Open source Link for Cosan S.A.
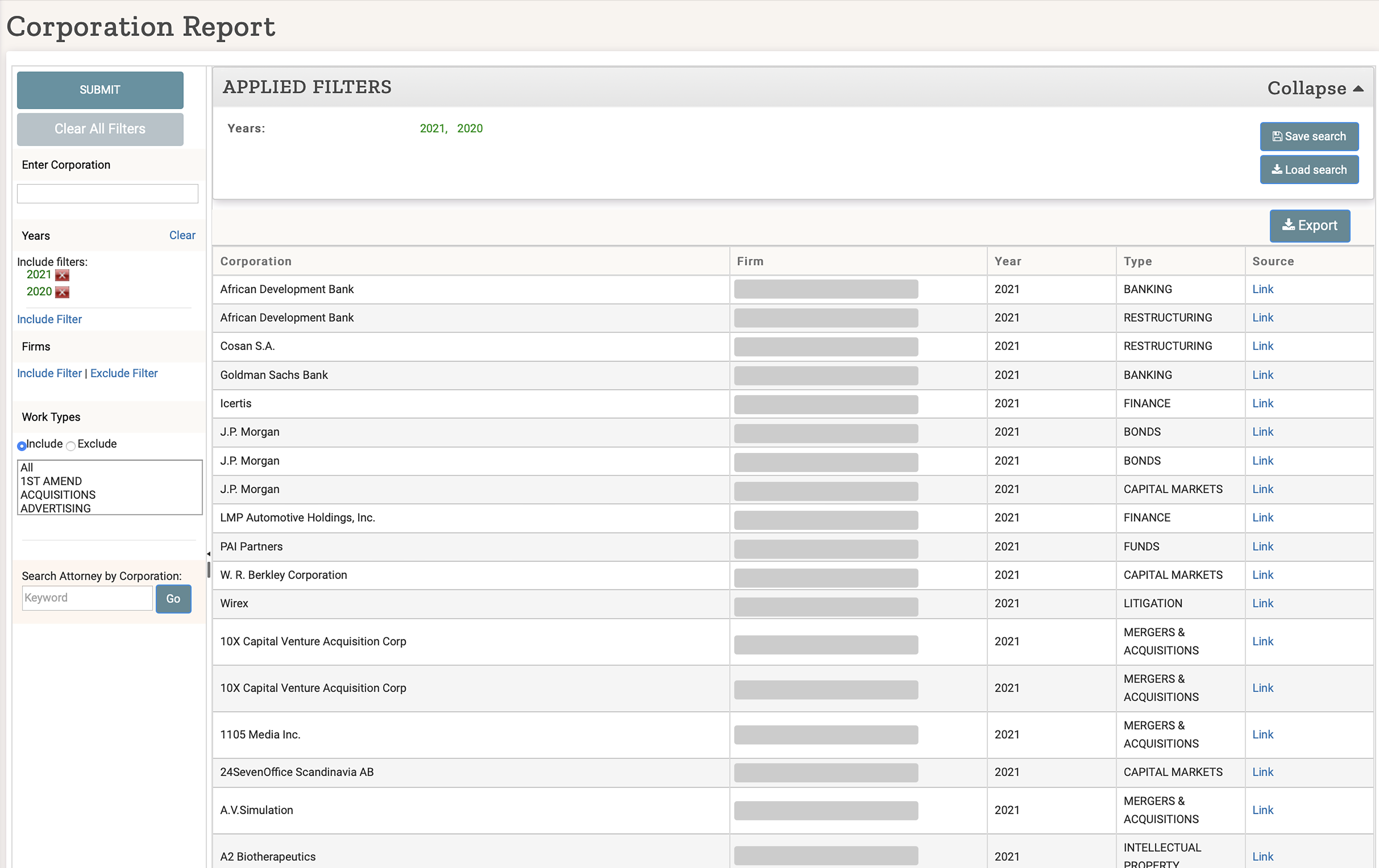Viewport: 1379px width, 868px height. pos(1263,346)
